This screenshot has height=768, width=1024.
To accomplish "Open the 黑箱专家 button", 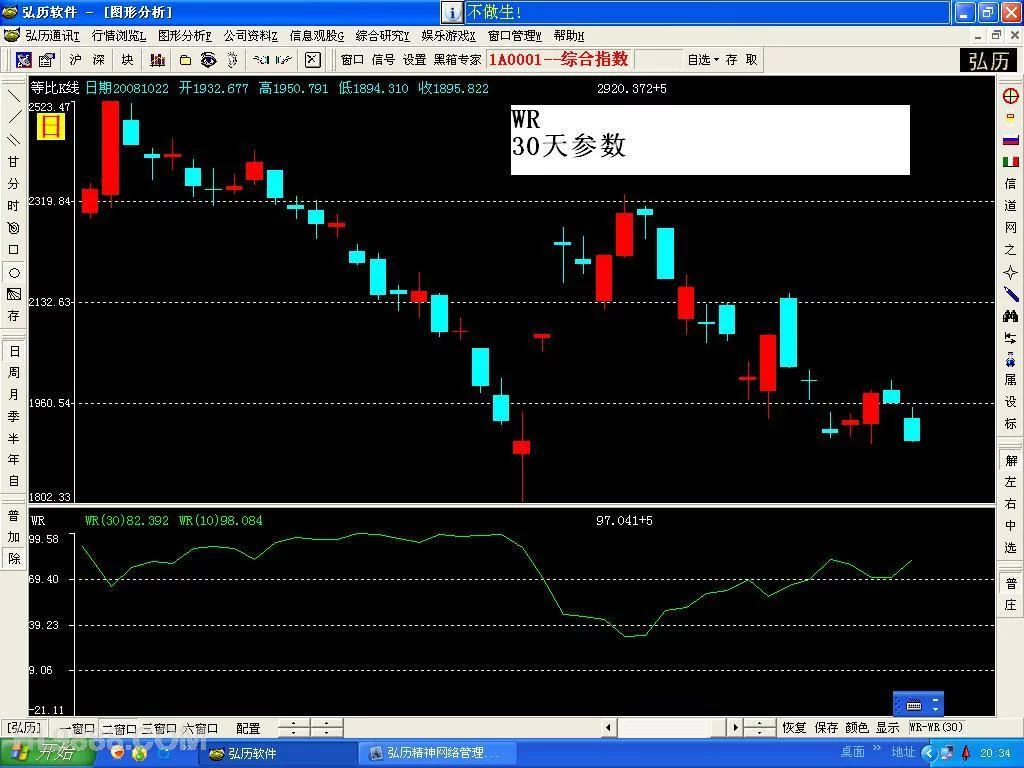I will pos(457,60).
